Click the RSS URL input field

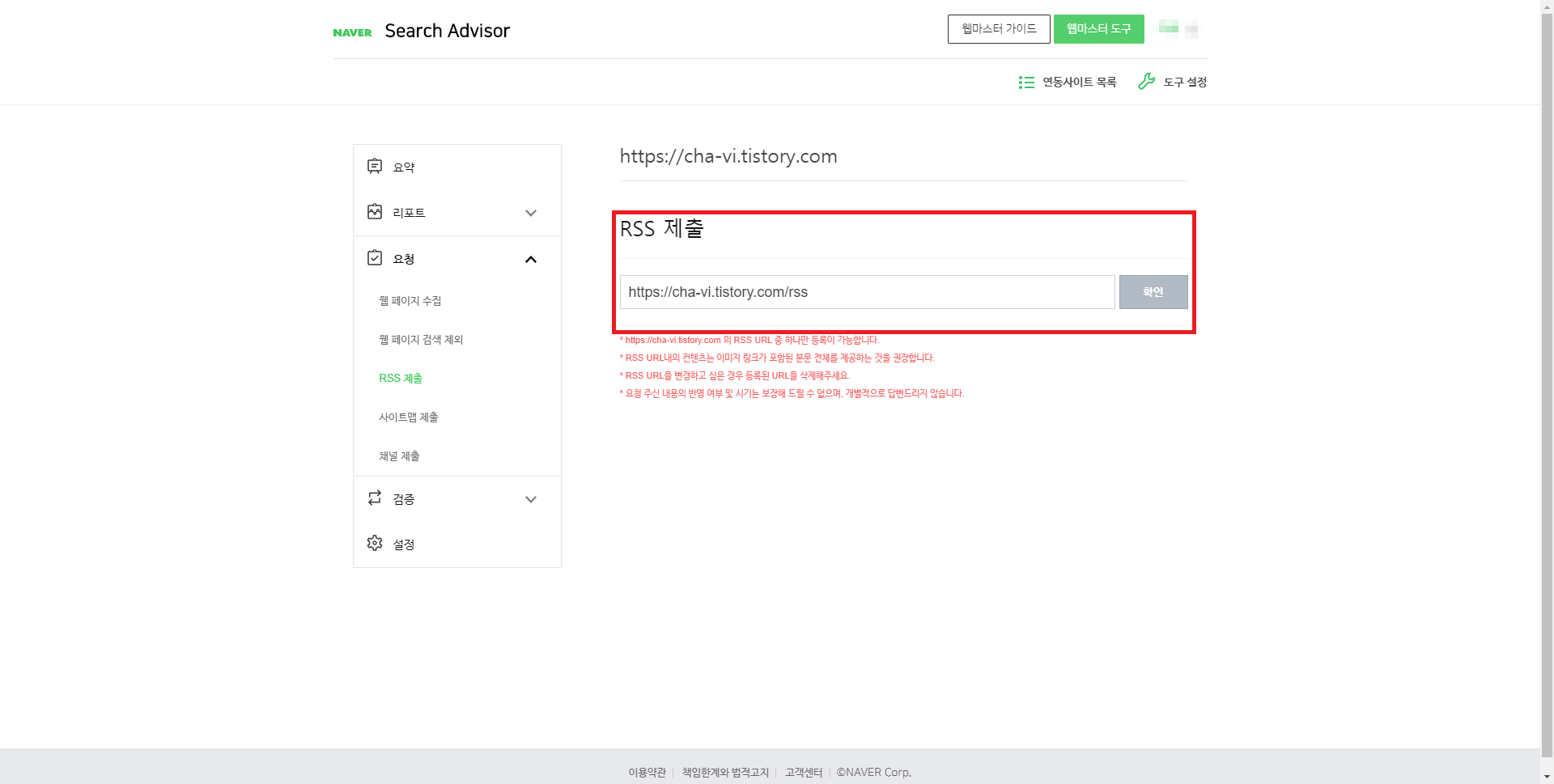coord(867,292)
